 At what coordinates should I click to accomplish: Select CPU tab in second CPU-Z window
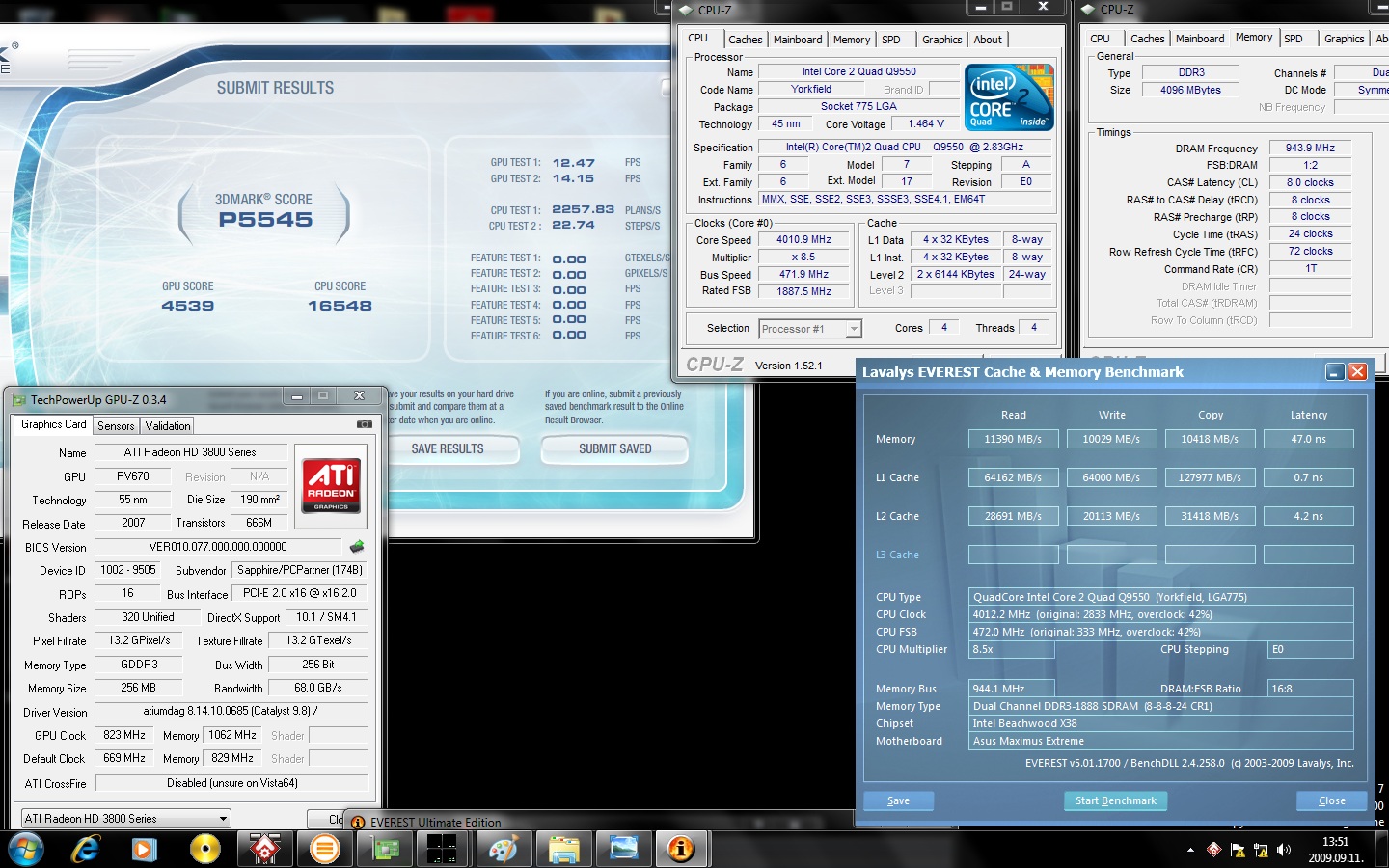coord(1100,39)
